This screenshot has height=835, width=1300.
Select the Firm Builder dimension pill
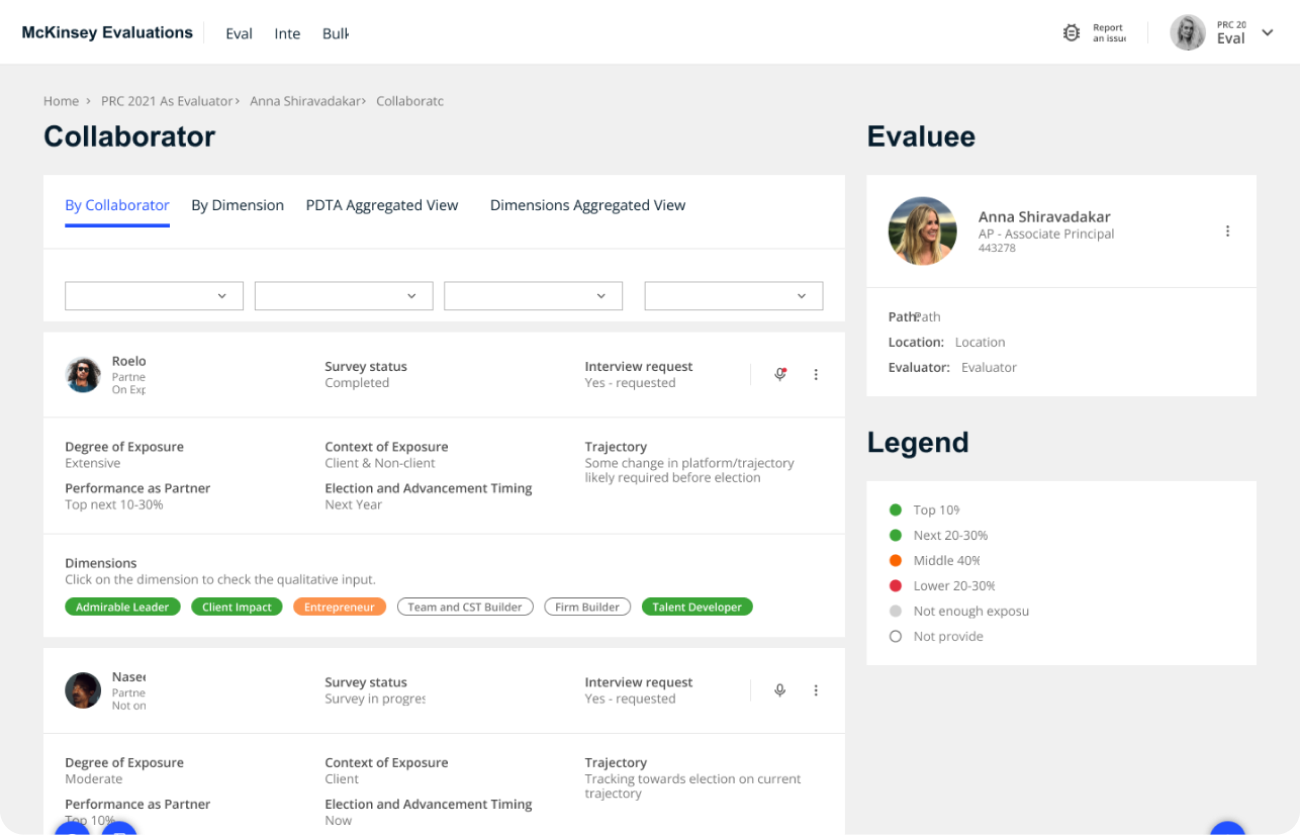click(x=587, y=607)
